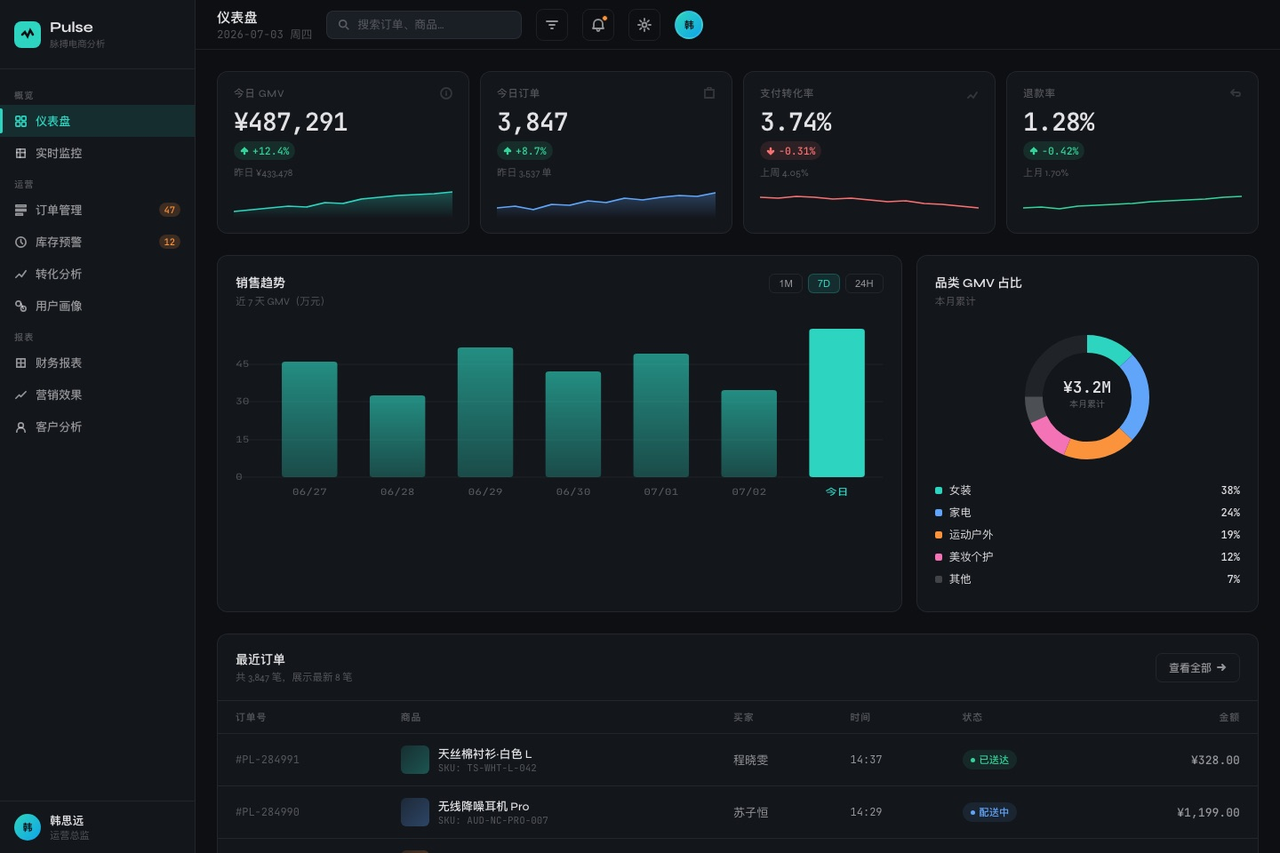Focus the 搜索订单、商品 search field
The width and height of the screenshot is (1280, 853).
point(424,25)
